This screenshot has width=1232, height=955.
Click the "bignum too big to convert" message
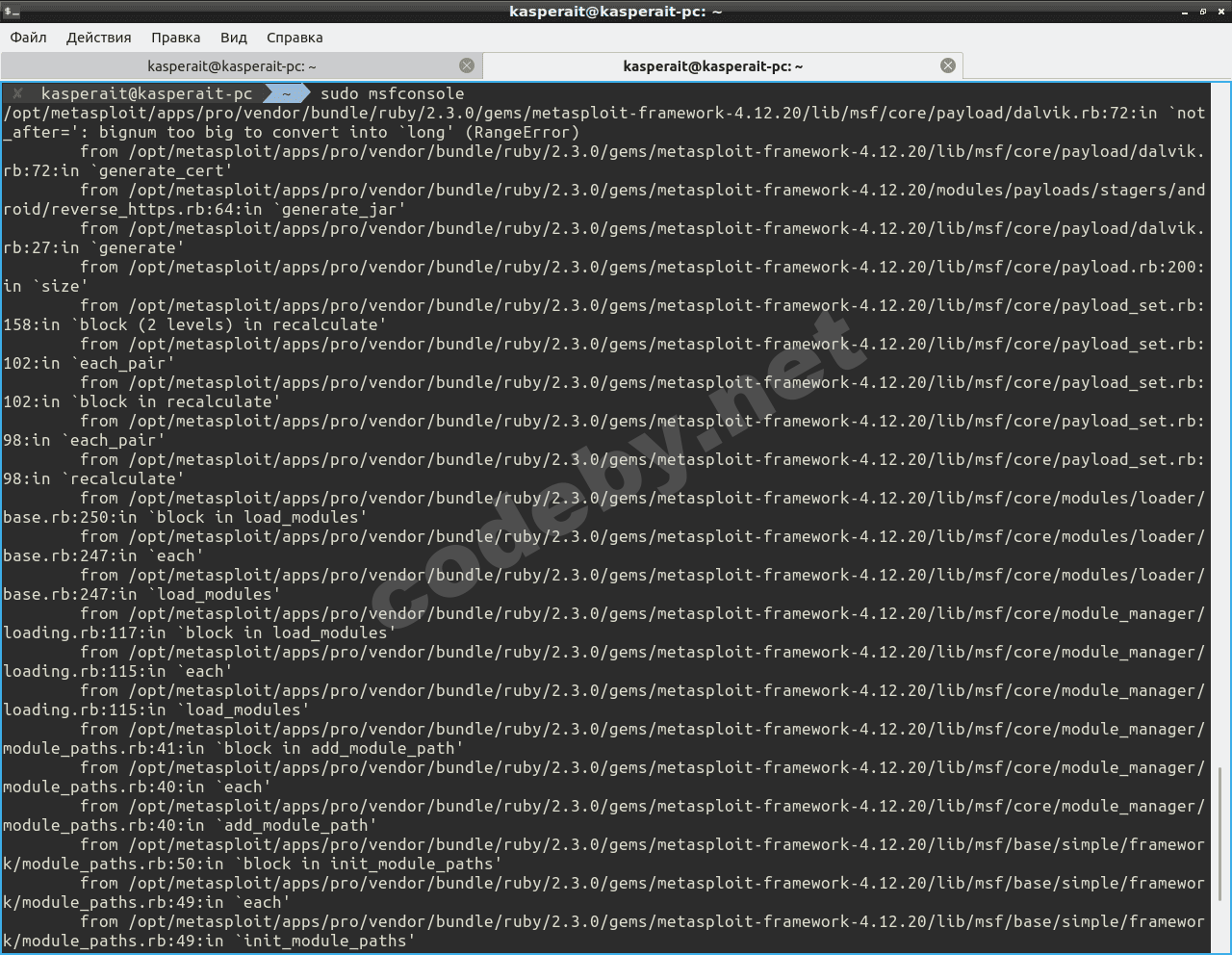pos(218,132)
